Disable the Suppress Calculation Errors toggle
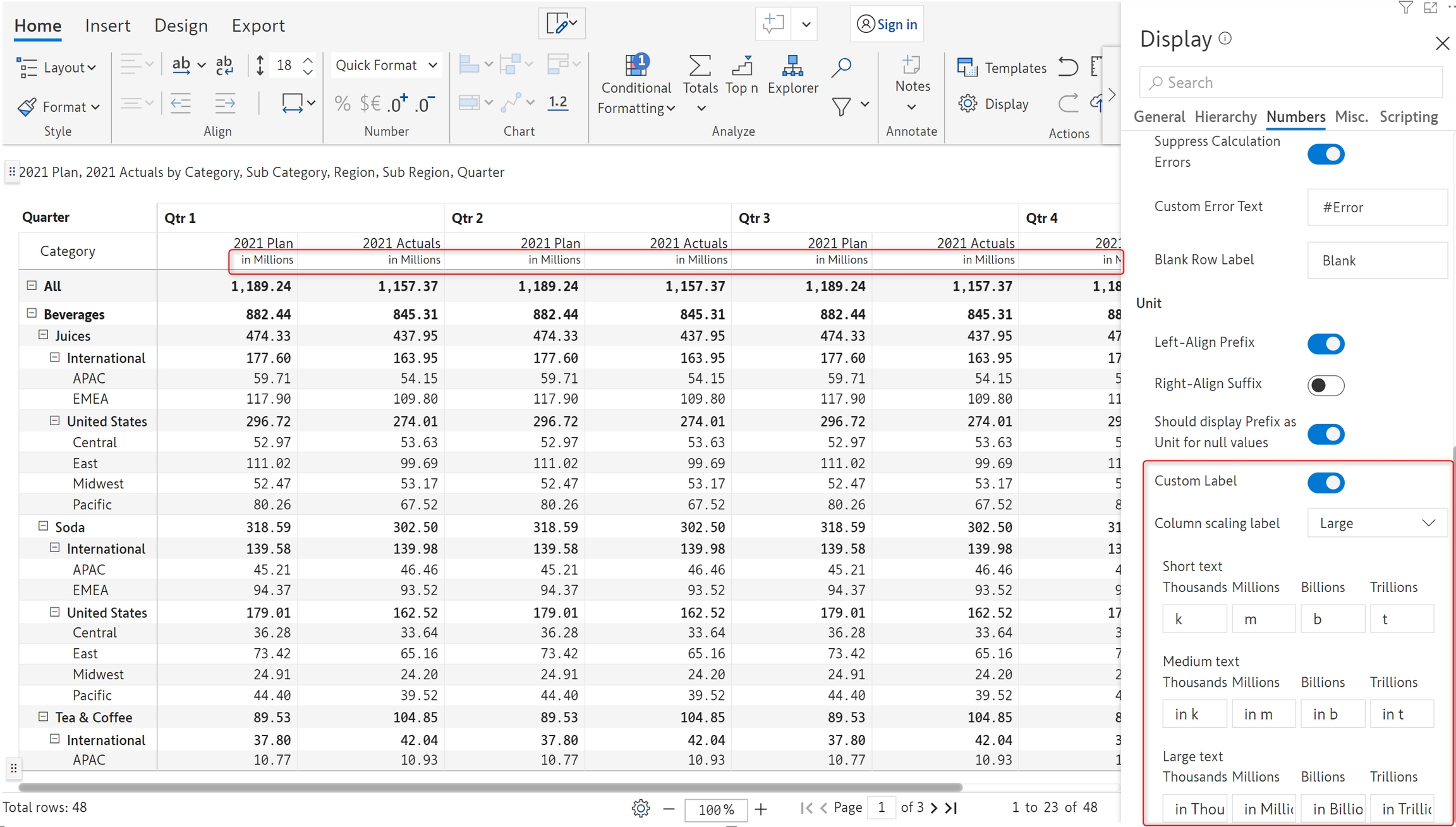1456x827 pixels. [1325, 154]
